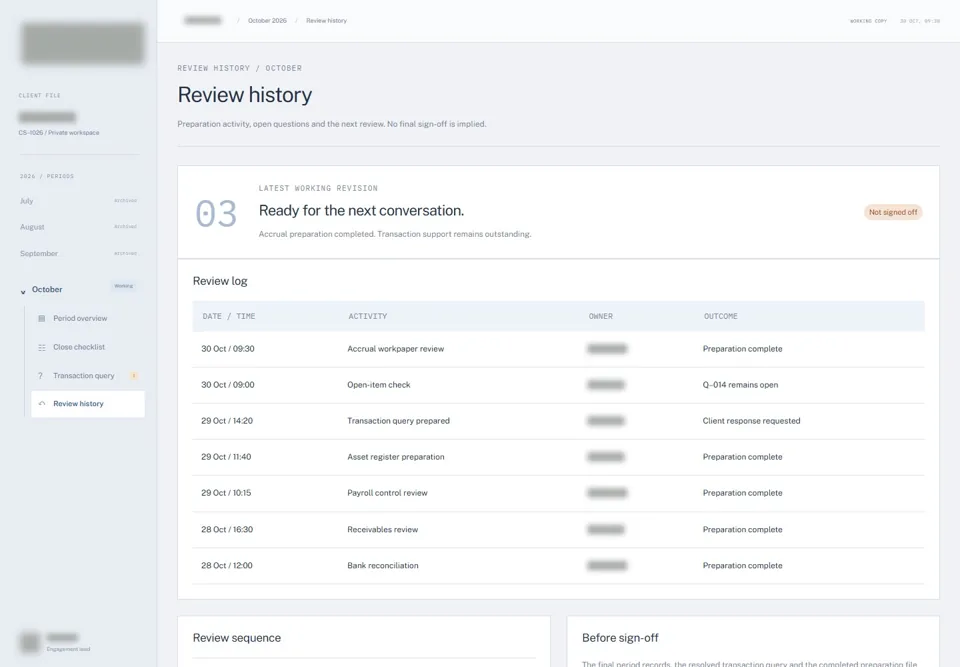This screenshot has width=960, height=667.
Task: Click the revision number 03
Action: (x=216, y=214)
